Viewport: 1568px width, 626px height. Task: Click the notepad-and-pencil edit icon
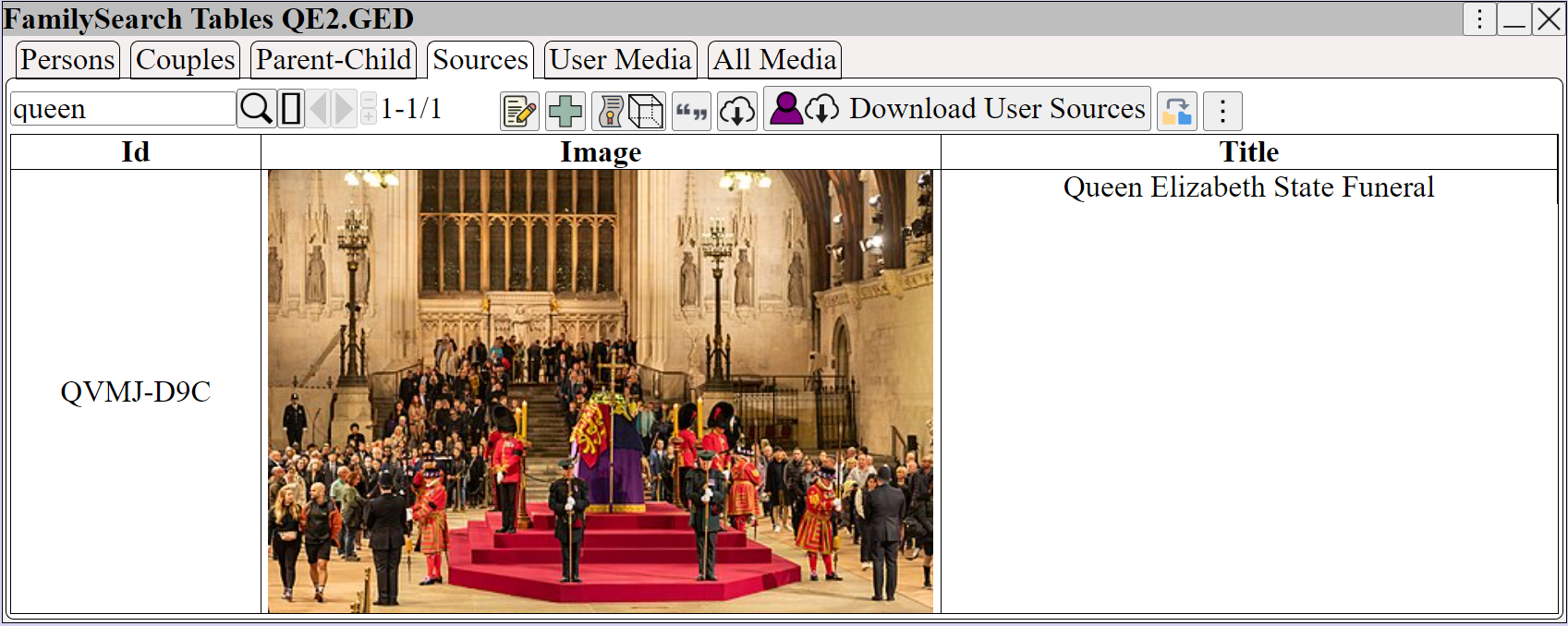tap(520, 111)
